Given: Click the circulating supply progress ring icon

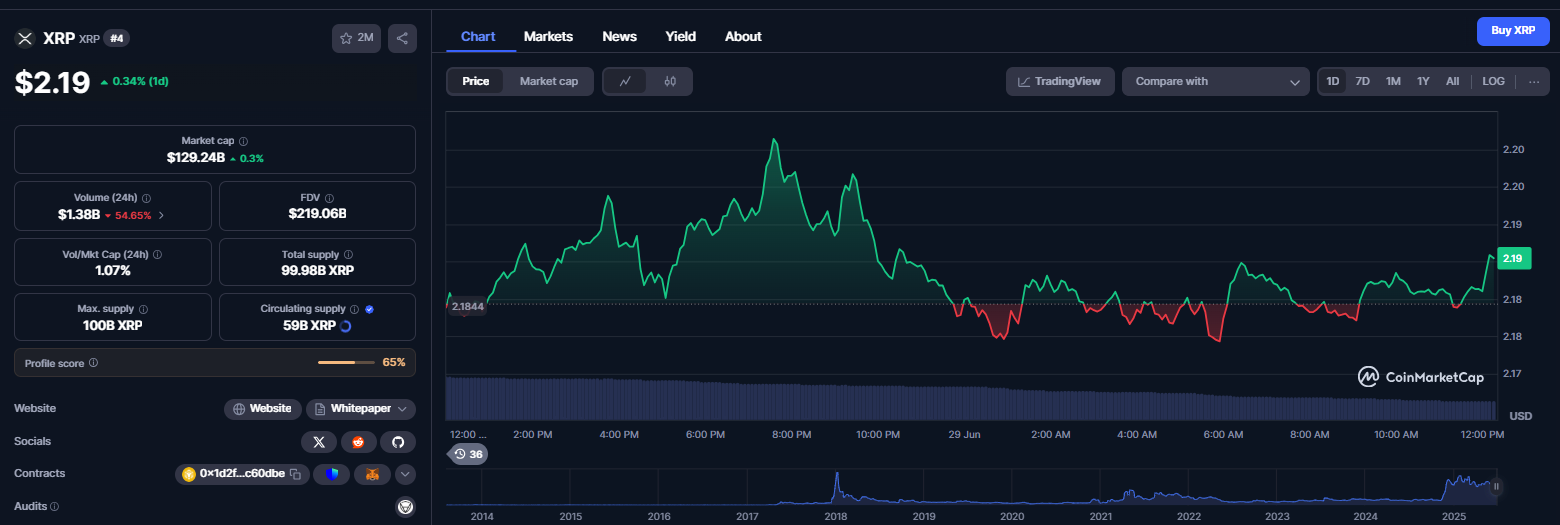Looking at the screenshot, I should tap(346, 326).
